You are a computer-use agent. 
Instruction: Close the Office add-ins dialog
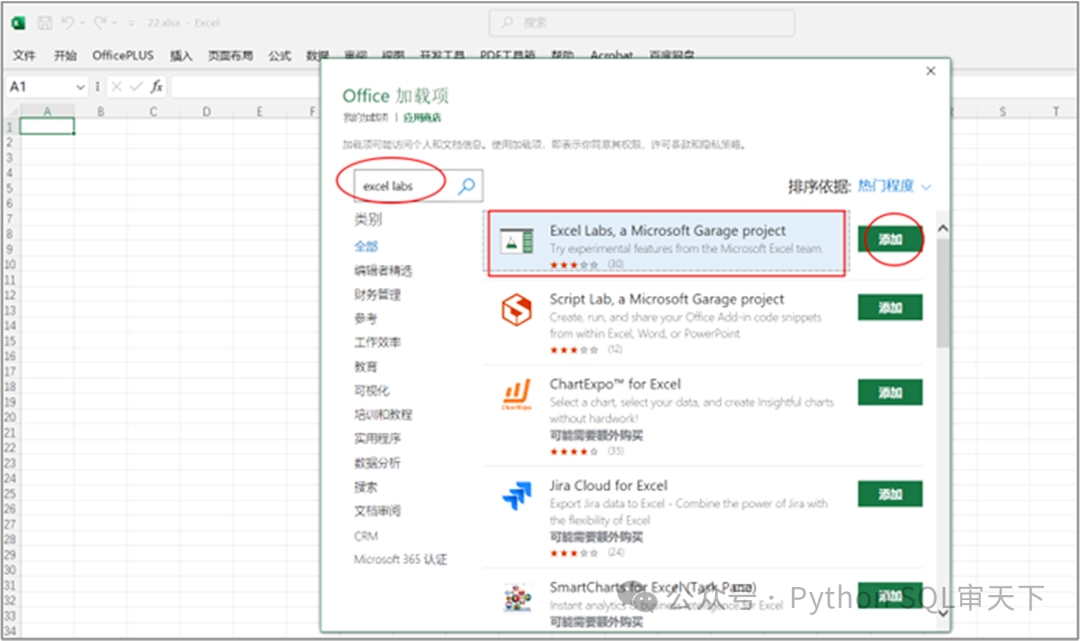point(931,71)
